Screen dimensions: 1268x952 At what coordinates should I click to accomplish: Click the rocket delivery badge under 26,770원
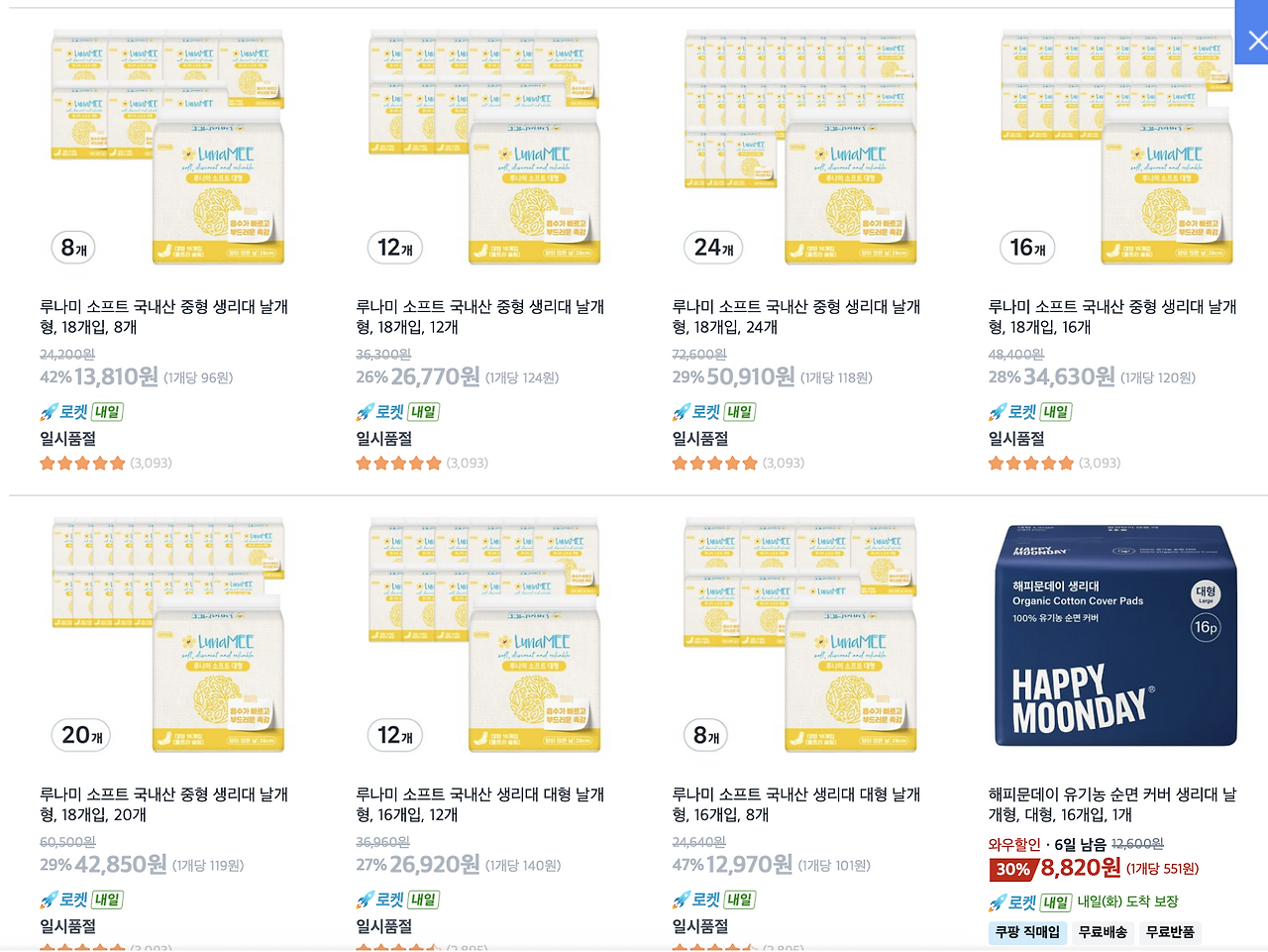397,412
